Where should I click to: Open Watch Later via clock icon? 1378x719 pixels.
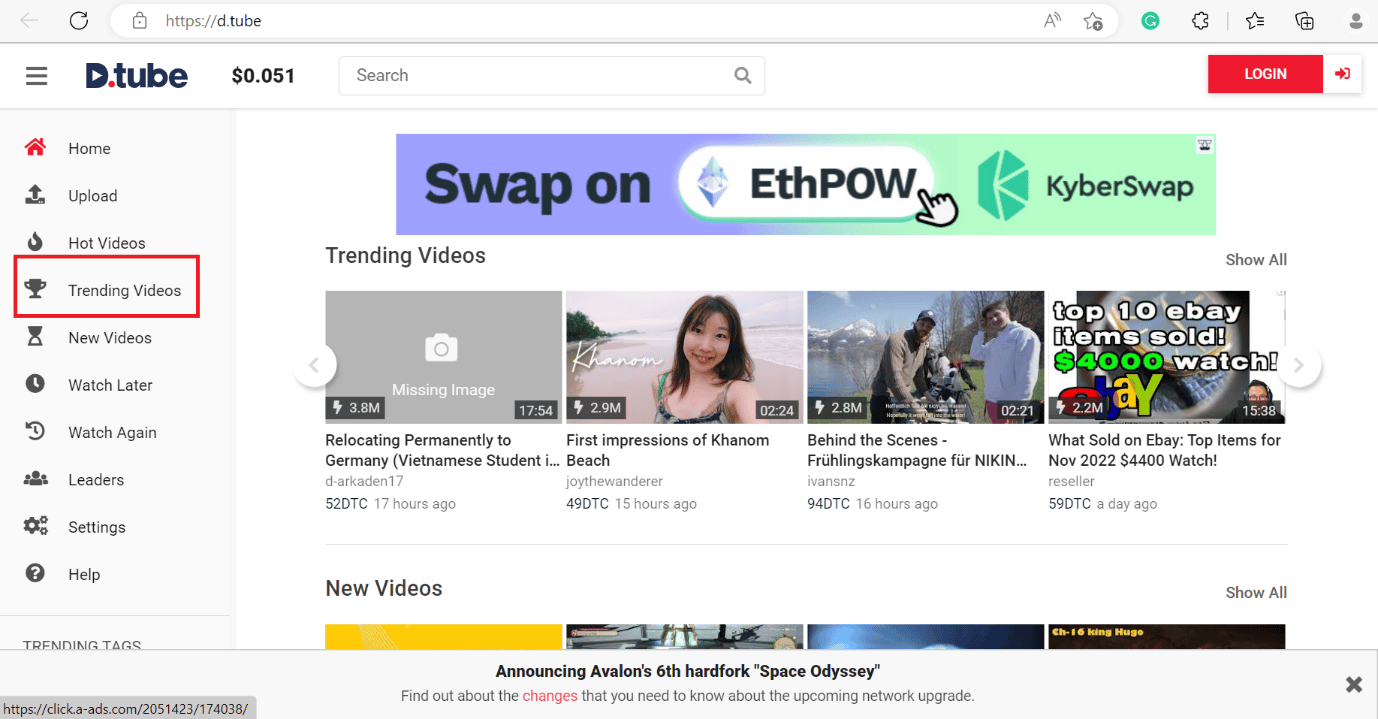point(36,384)
